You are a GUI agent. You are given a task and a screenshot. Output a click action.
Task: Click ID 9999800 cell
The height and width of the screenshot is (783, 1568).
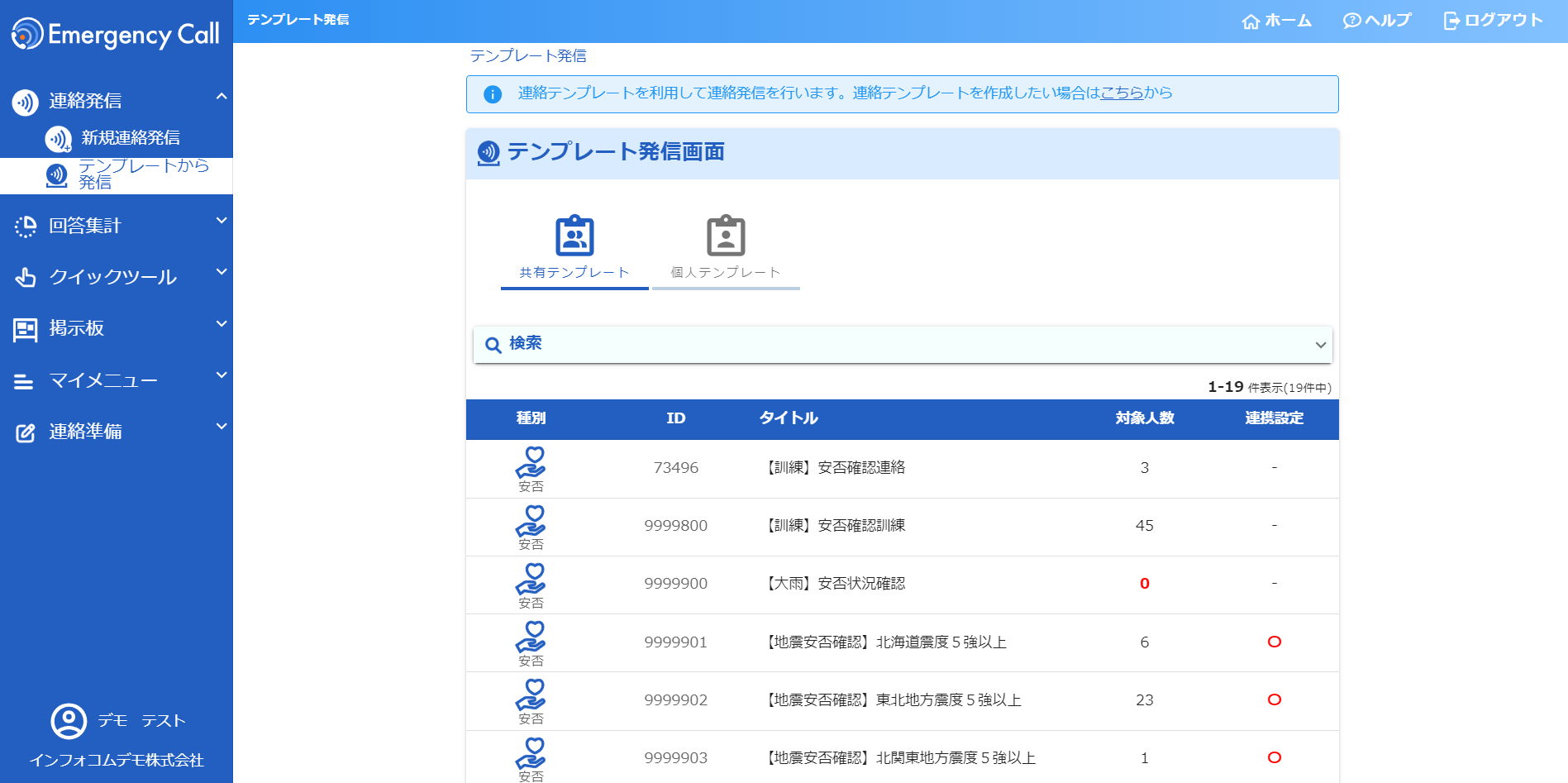click(676, 526)
